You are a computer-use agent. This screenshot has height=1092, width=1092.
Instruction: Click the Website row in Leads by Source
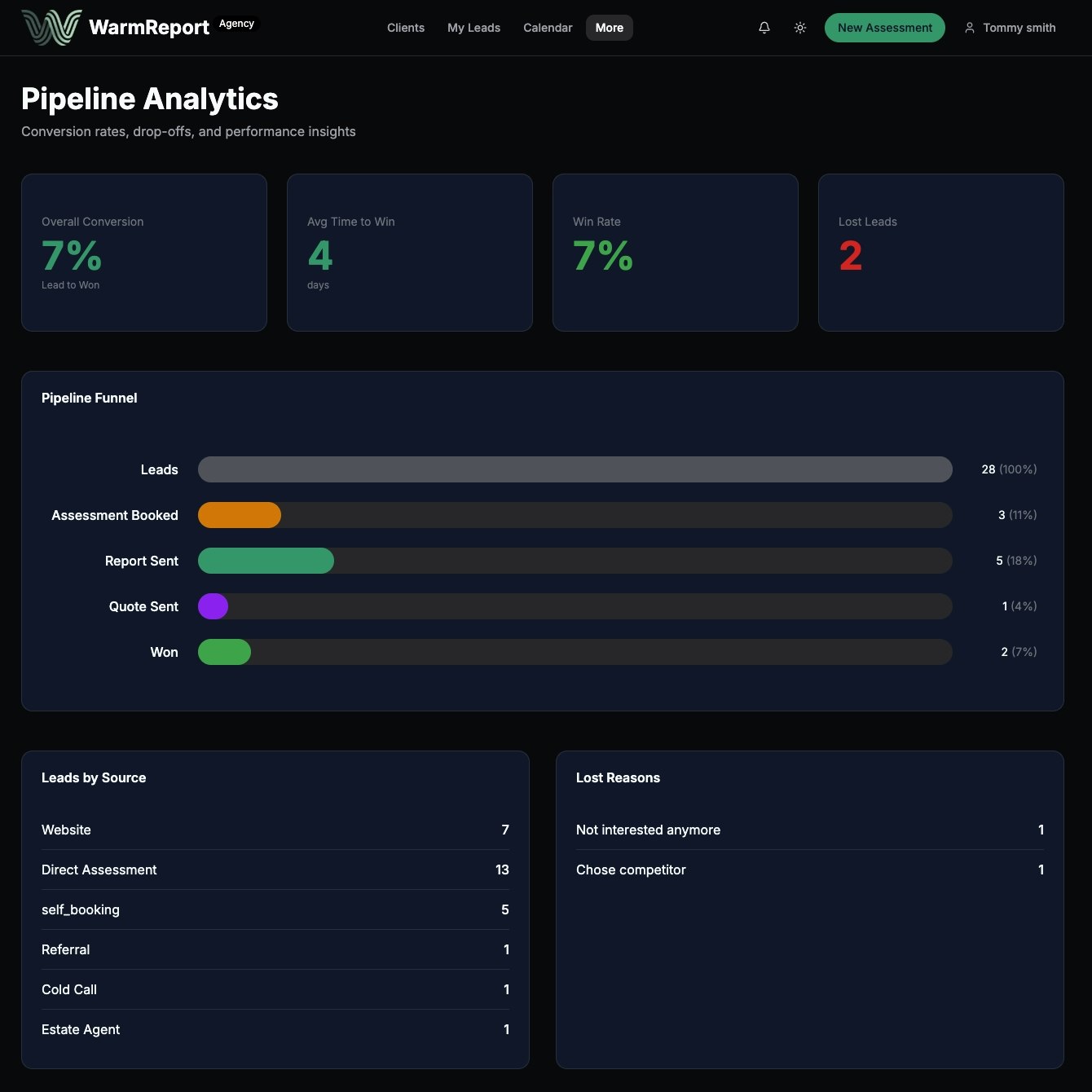point(275,830)
